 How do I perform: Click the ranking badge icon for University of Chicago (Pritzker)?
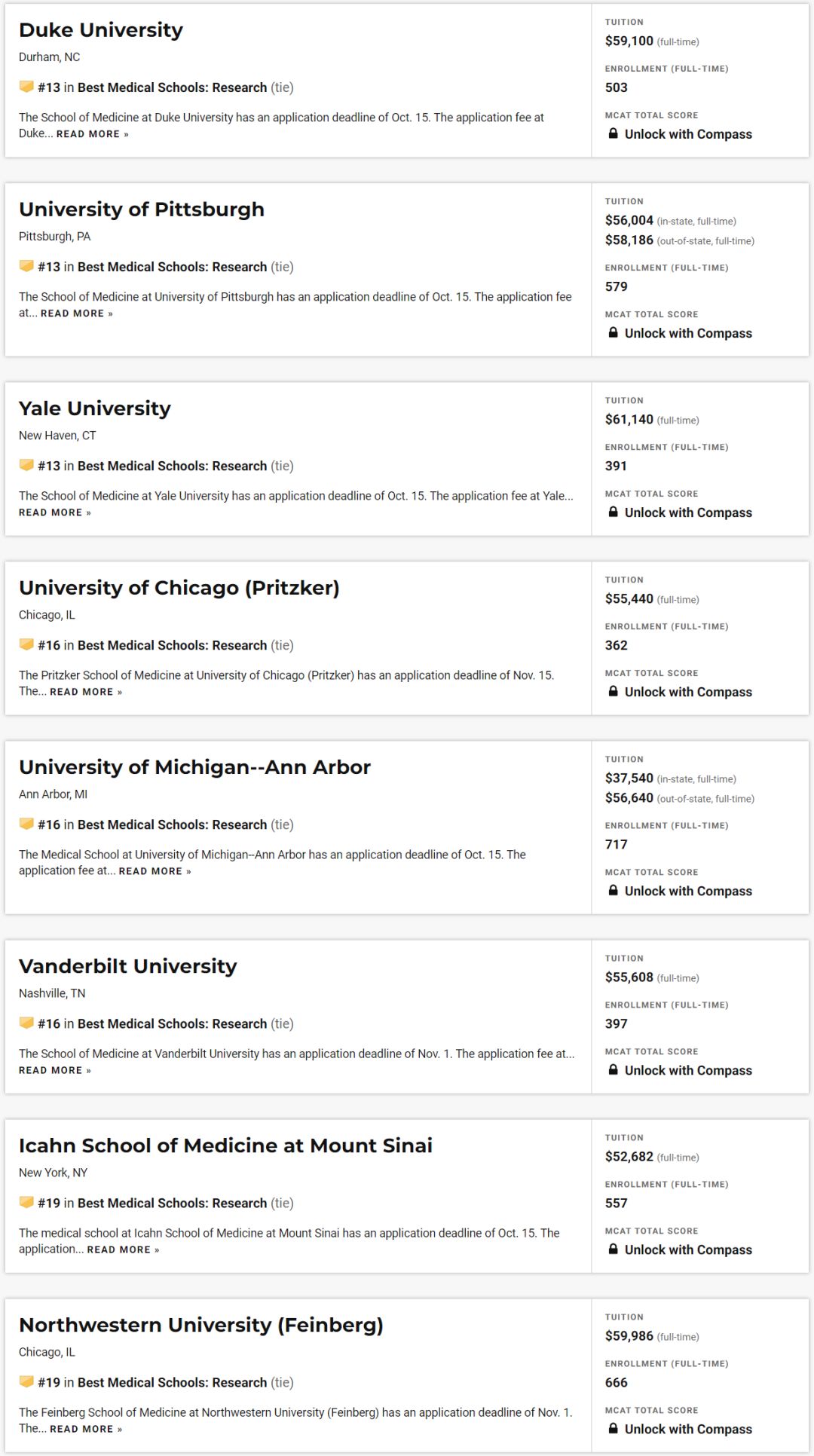click(x=26, y=644)
